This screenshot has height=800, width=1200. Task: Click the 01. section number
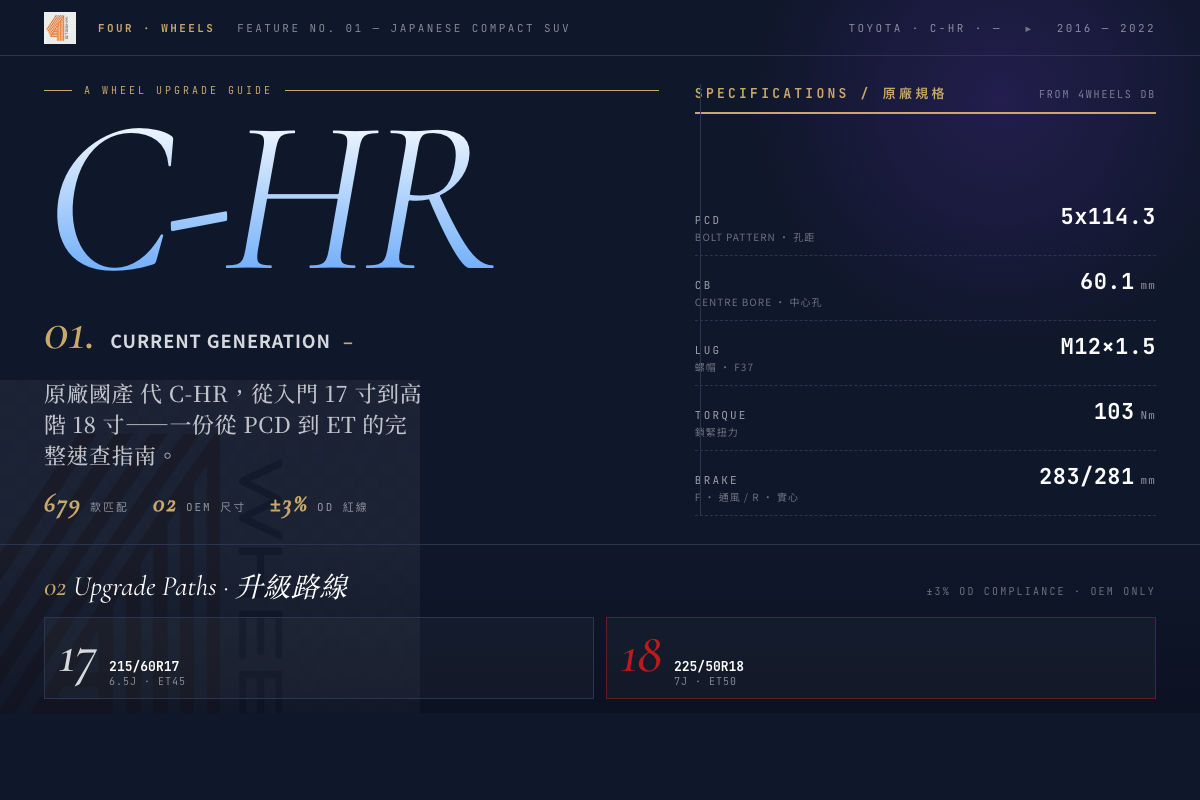coord(69,338)
